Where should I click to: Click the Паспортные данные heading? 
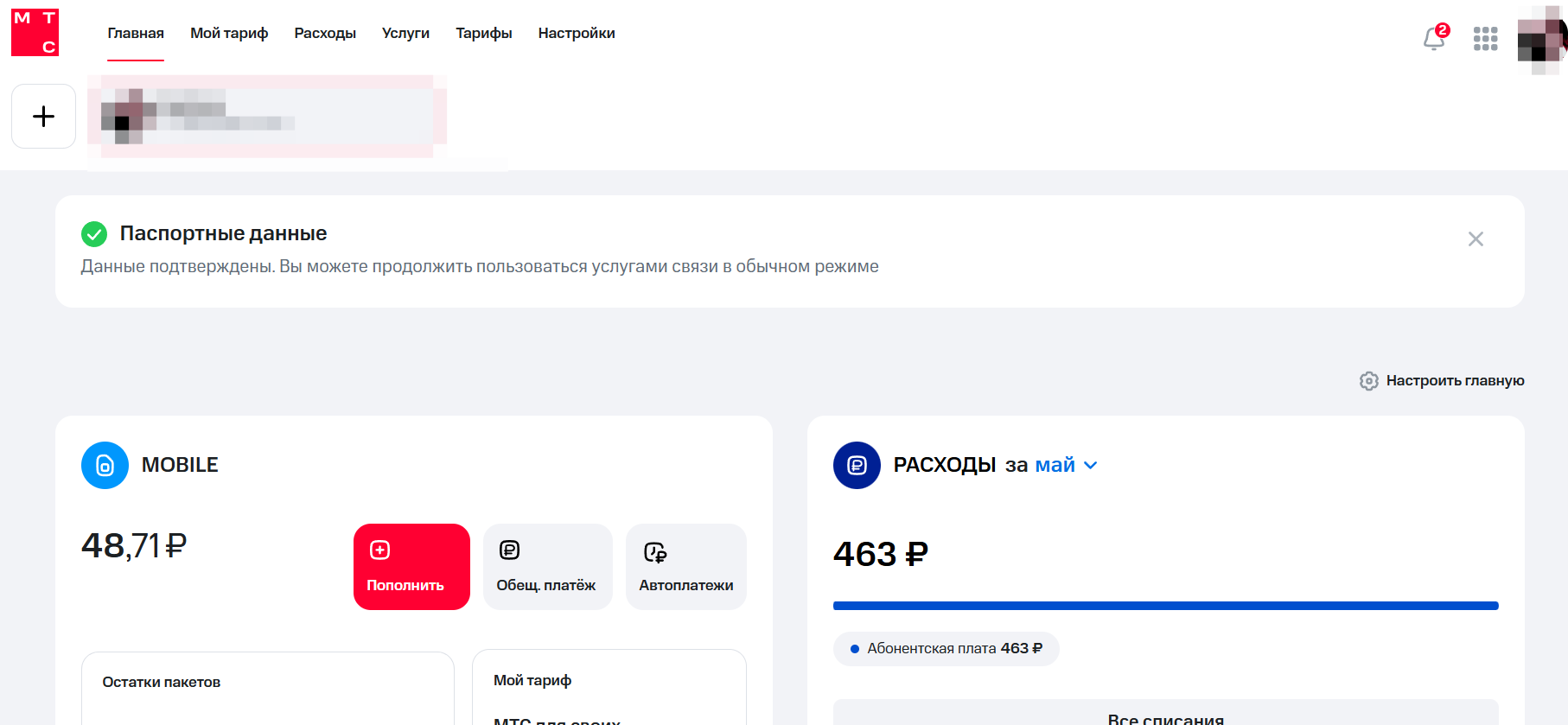(x=223, y=233)
